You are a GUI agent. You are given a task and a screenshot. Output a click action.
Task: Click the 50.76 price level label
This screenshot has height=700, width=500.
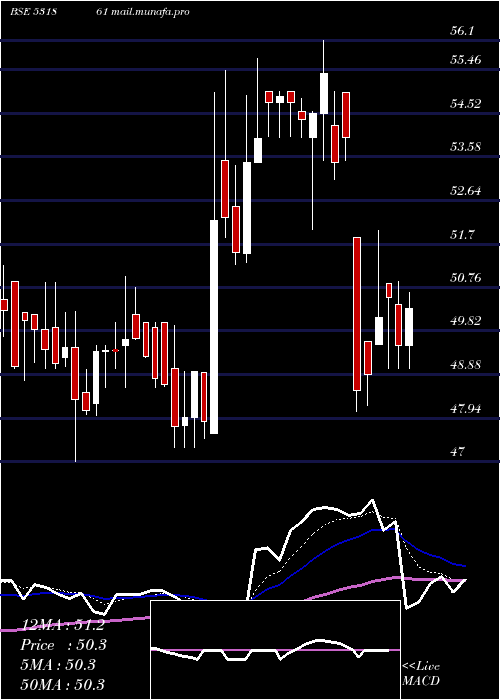466,278
